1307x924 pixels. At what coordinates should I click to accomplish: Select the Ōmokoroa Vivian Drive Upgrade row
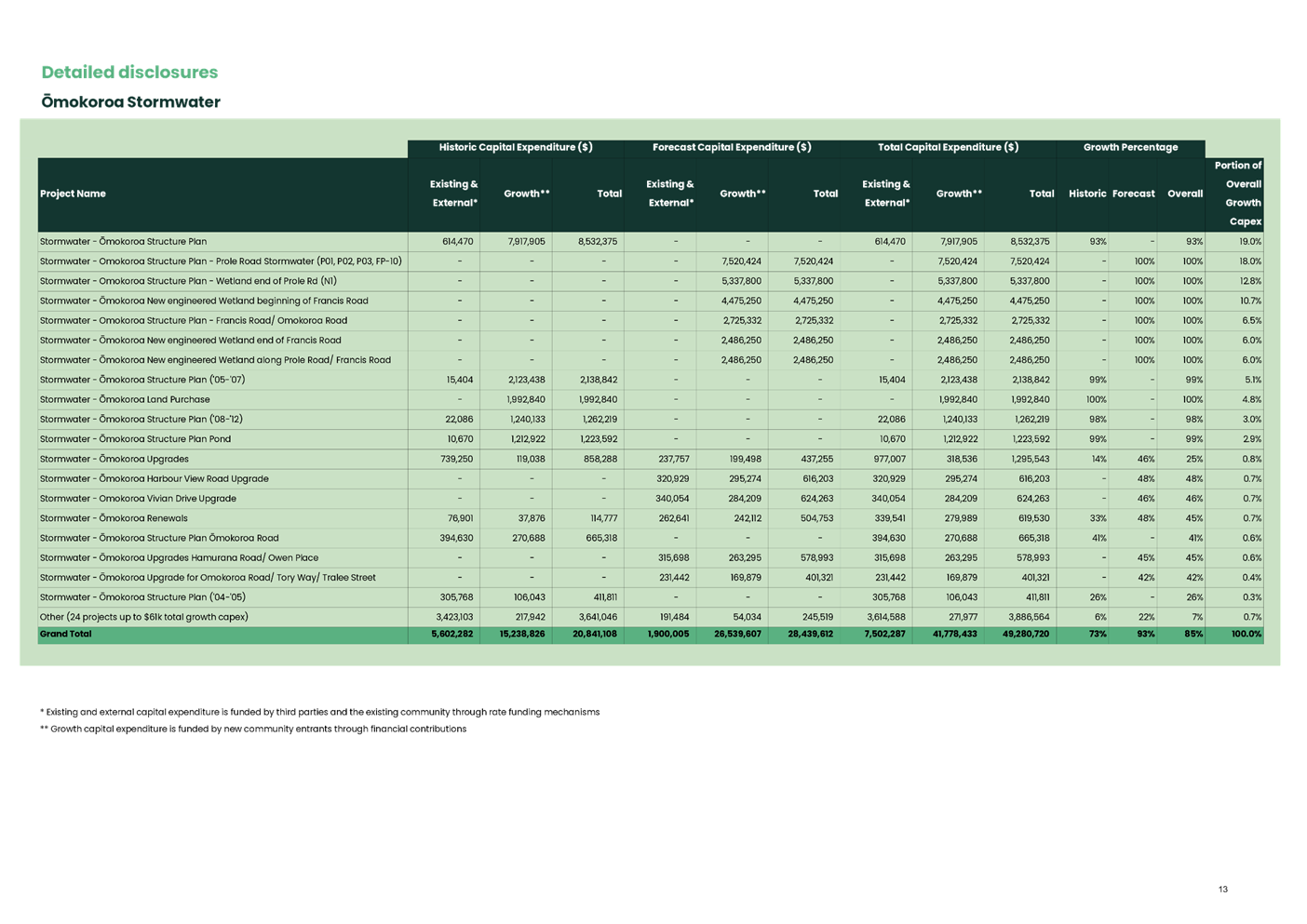point(138,499)
